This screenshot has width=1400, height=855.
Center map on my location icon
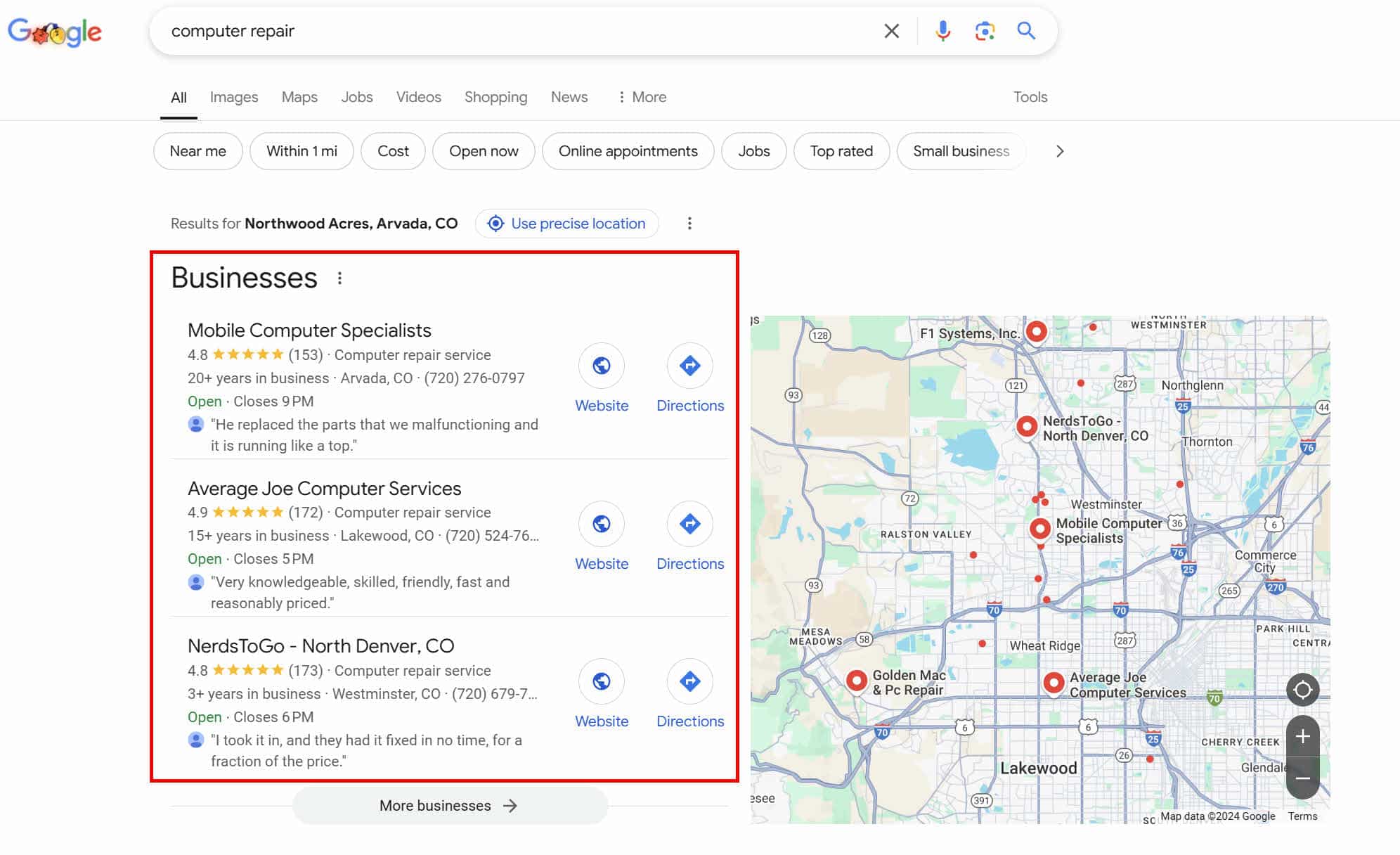[1302, 690]
